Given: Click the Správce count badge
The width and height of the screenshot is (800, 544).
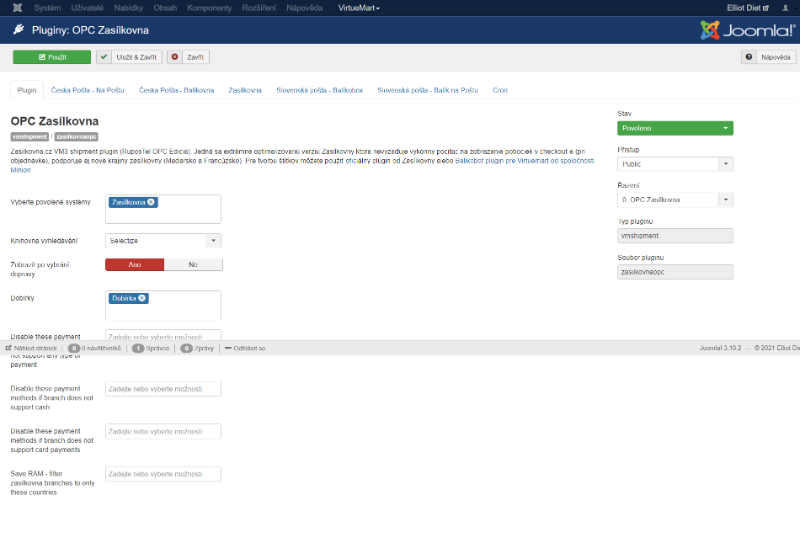Looking at the screenshot, I should 138,348.
